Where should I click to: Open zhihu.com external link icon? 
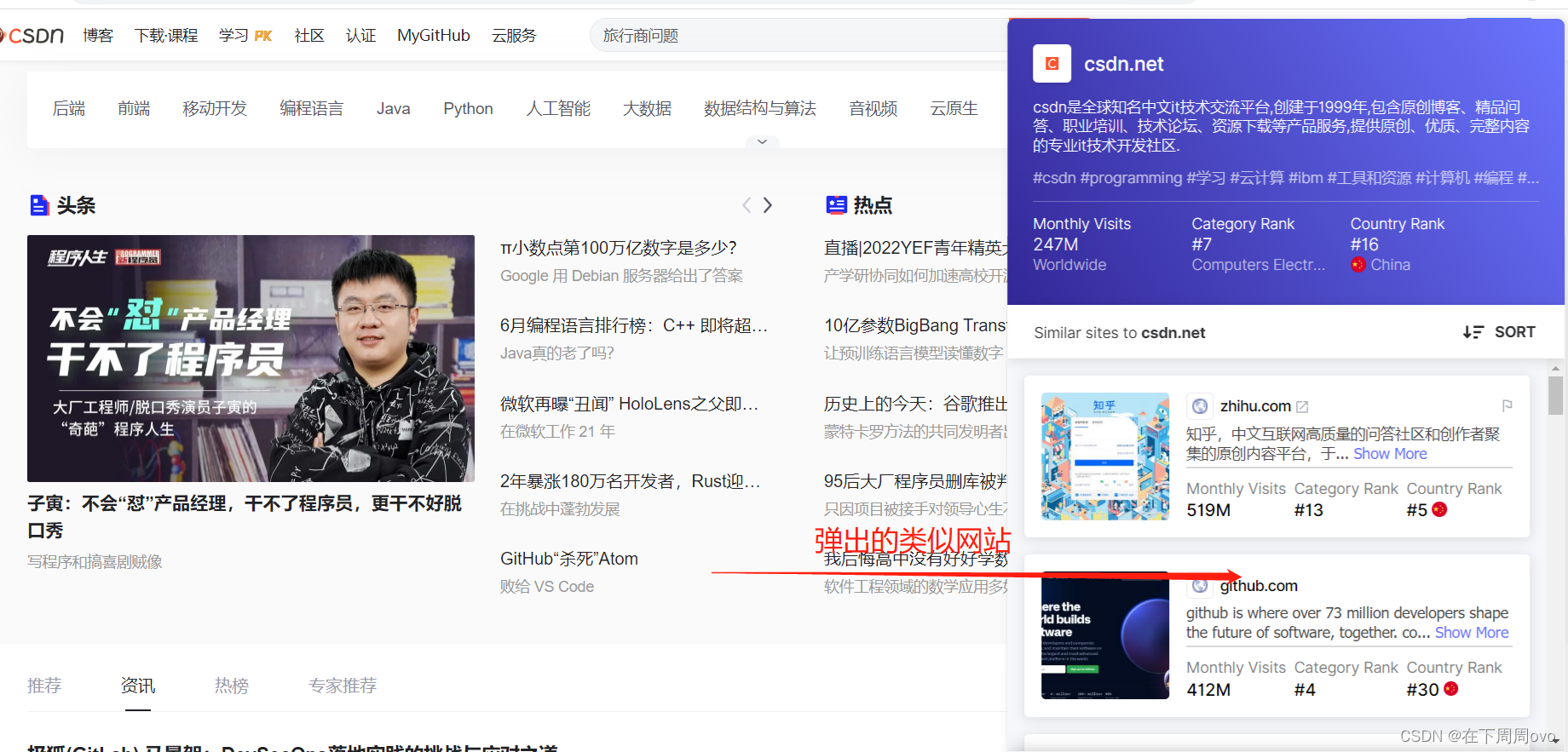point(1302,407)
